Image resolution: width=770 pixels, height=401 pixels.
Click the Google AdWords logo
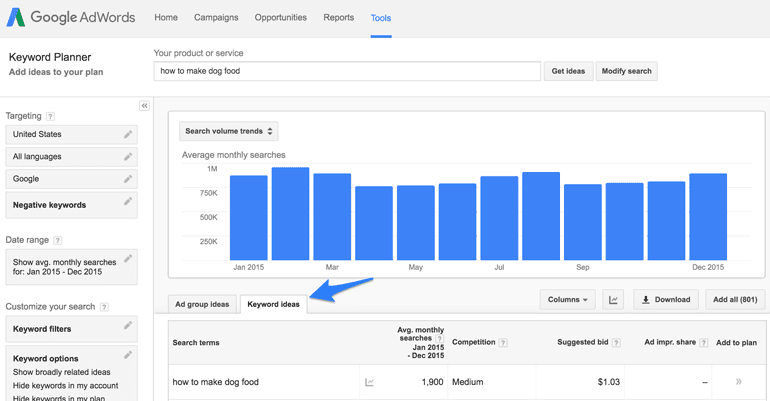pyautogui.click(x=71, y=18)
